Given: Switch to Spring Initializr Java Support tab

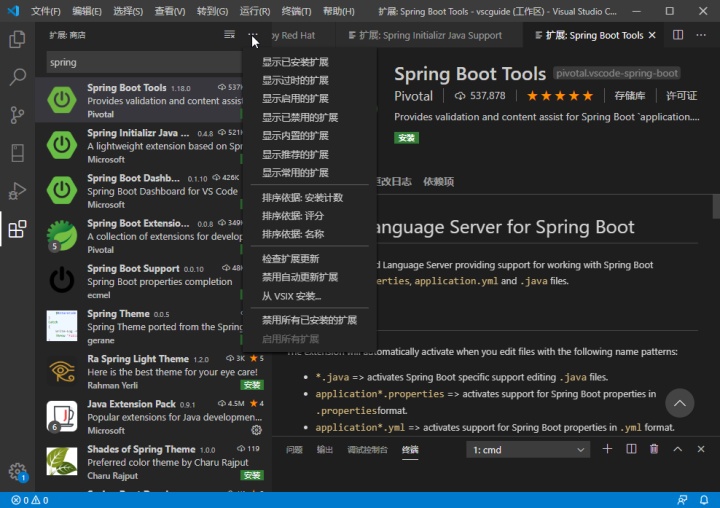Looking at the screenshot, I should (429, 35).
